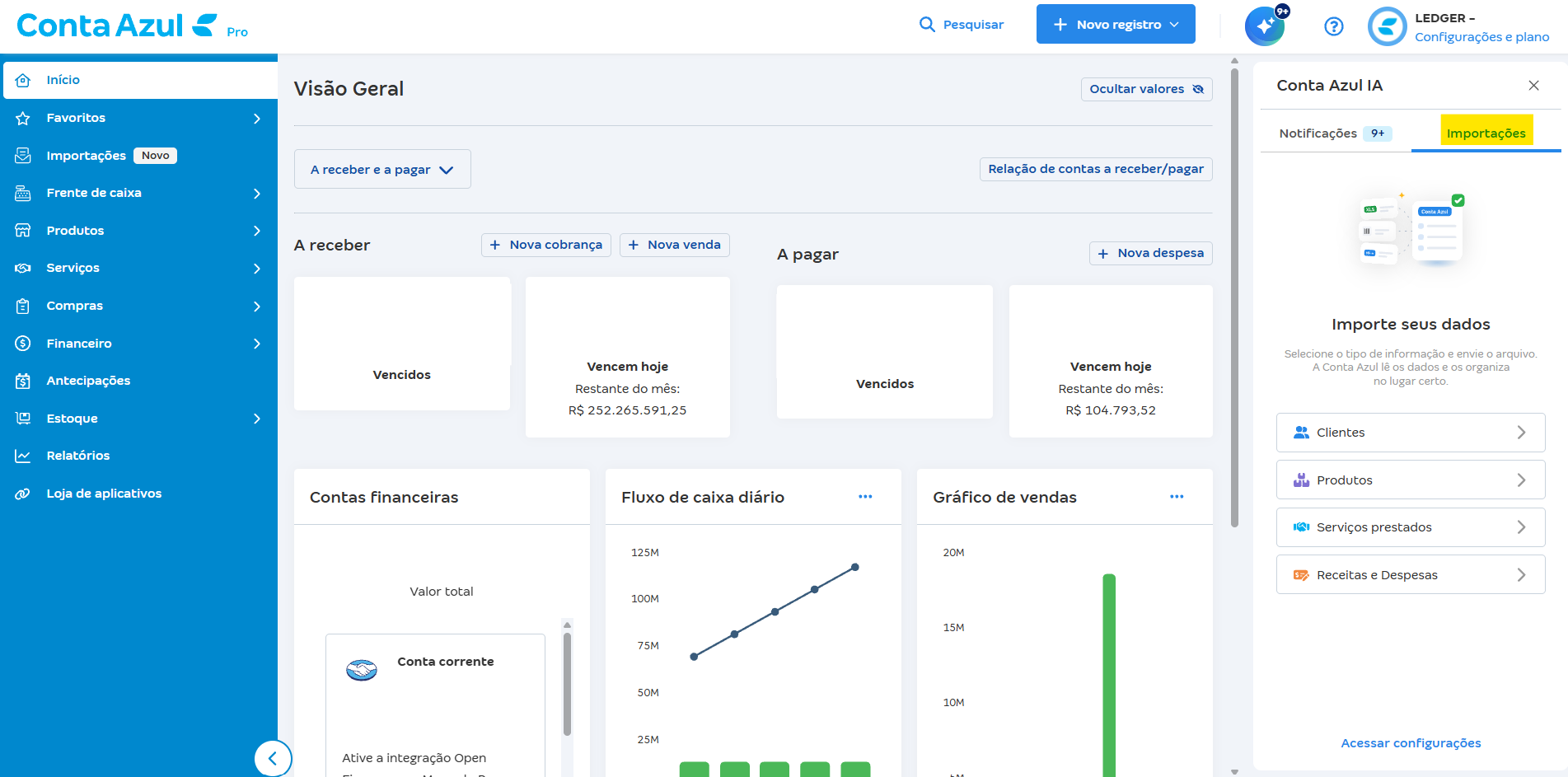This screenshot has height=777, width=1568.
Task: Click the Relatórios chart icon
Action: 23,456
